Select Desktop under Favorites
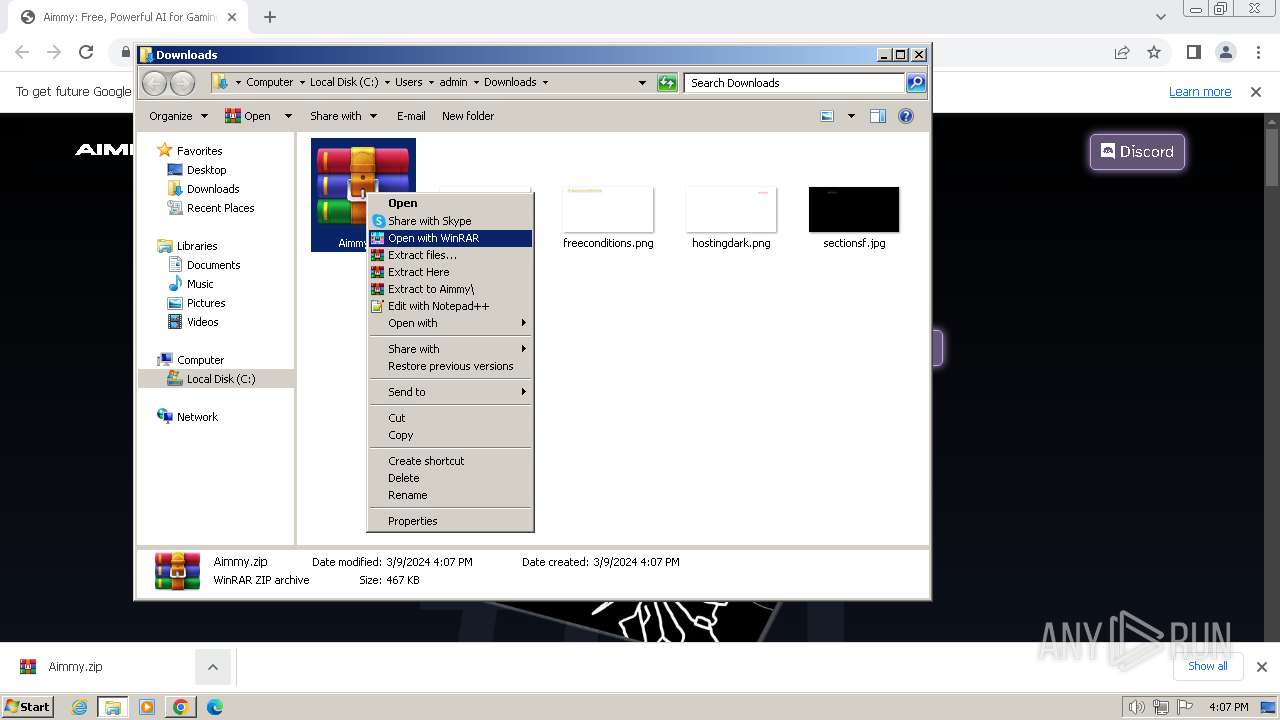This screenshot has height=720, width=1280. coord(206,170)
